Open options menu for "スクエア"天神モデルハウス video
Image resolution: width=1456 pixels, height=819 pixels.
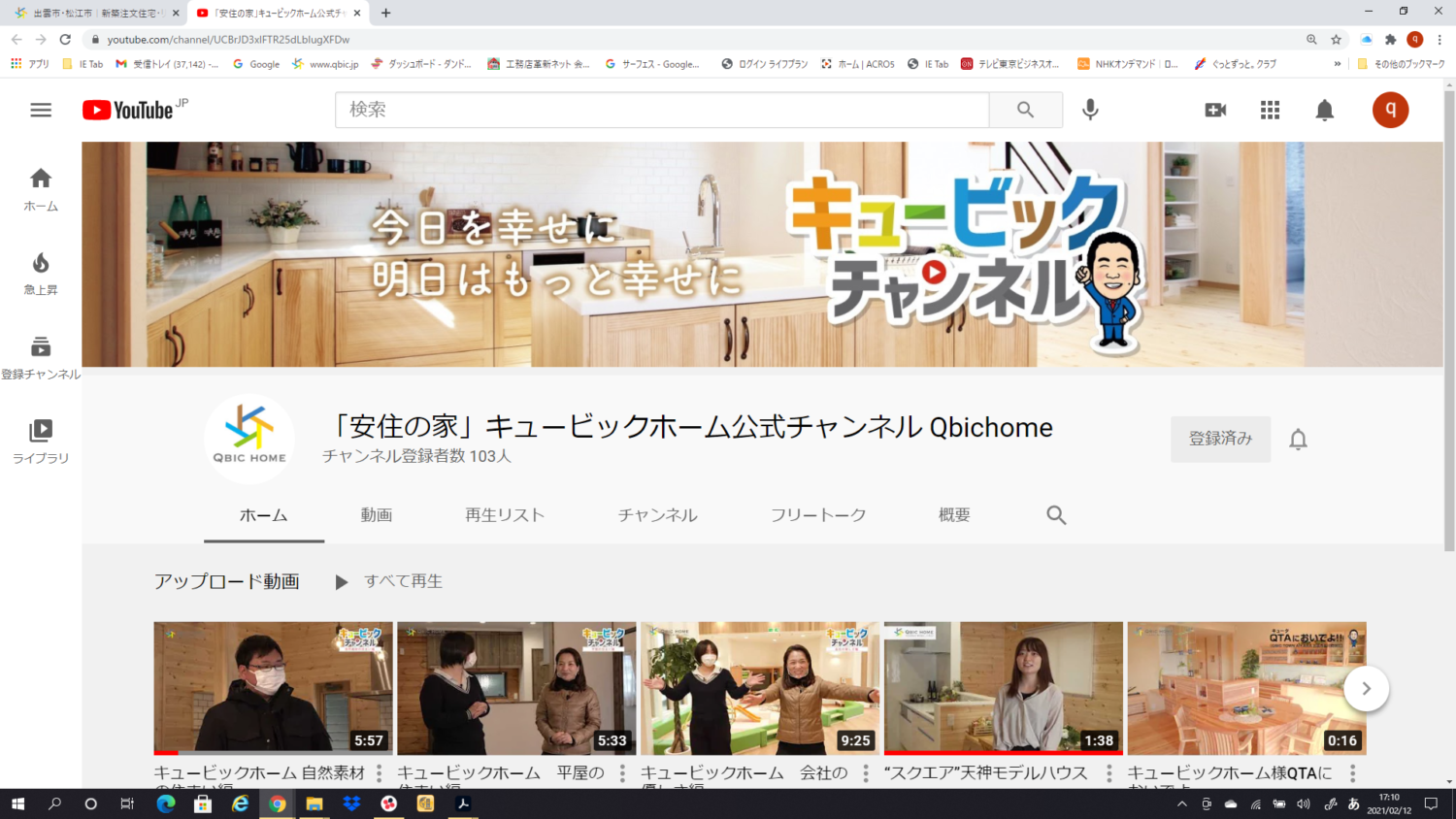tap(1109, 773)
